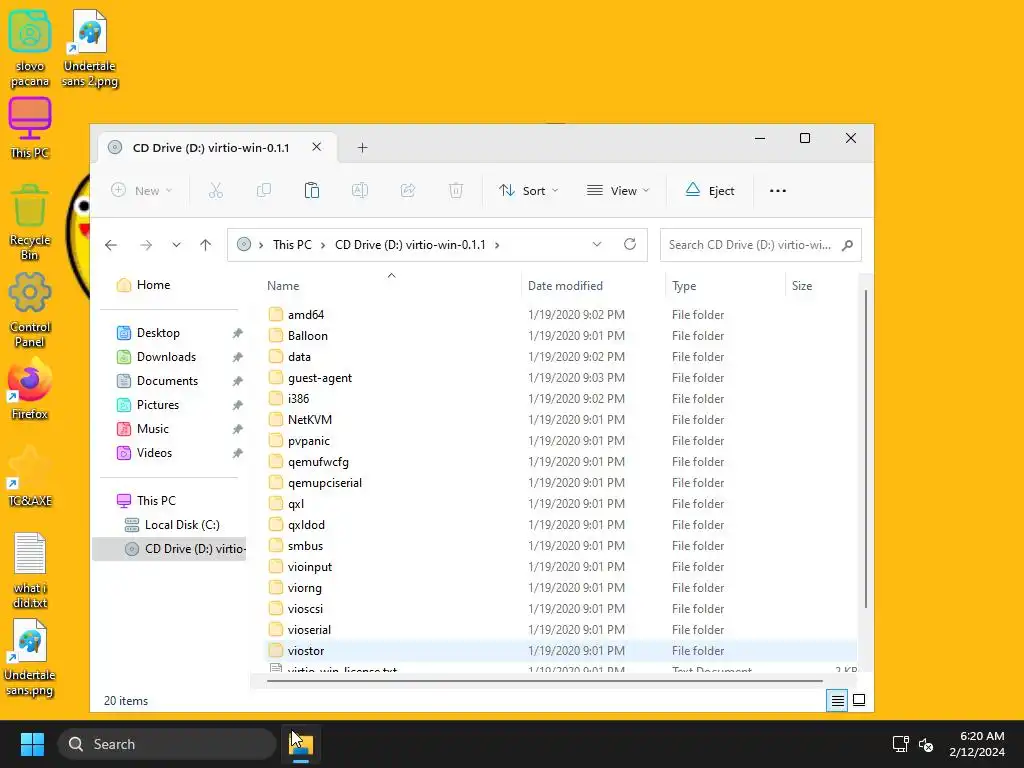Viewport: 1024px width, 768px height.
Task: Click the File Explorer taskbar icon
Action: [x=301, y=744]
